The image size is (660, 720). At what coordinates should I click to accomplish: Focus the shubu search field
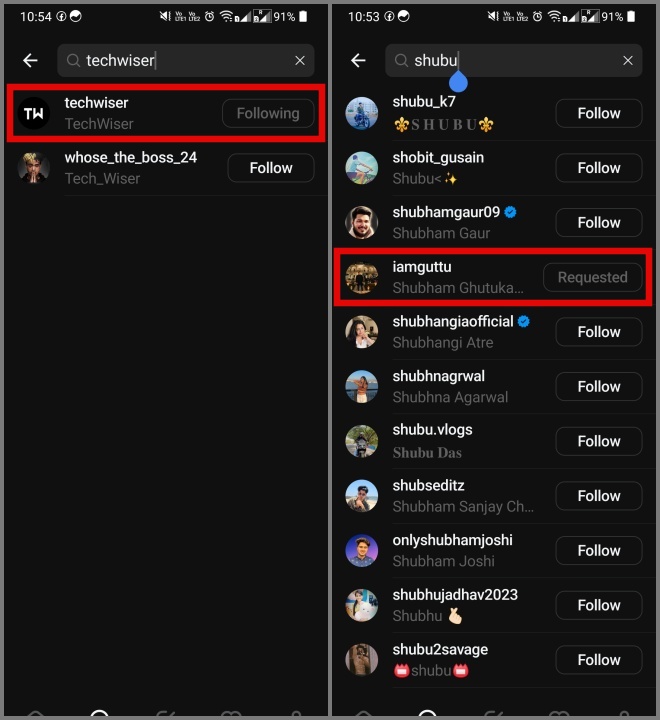pyautogui.click(x=513, y=60)
